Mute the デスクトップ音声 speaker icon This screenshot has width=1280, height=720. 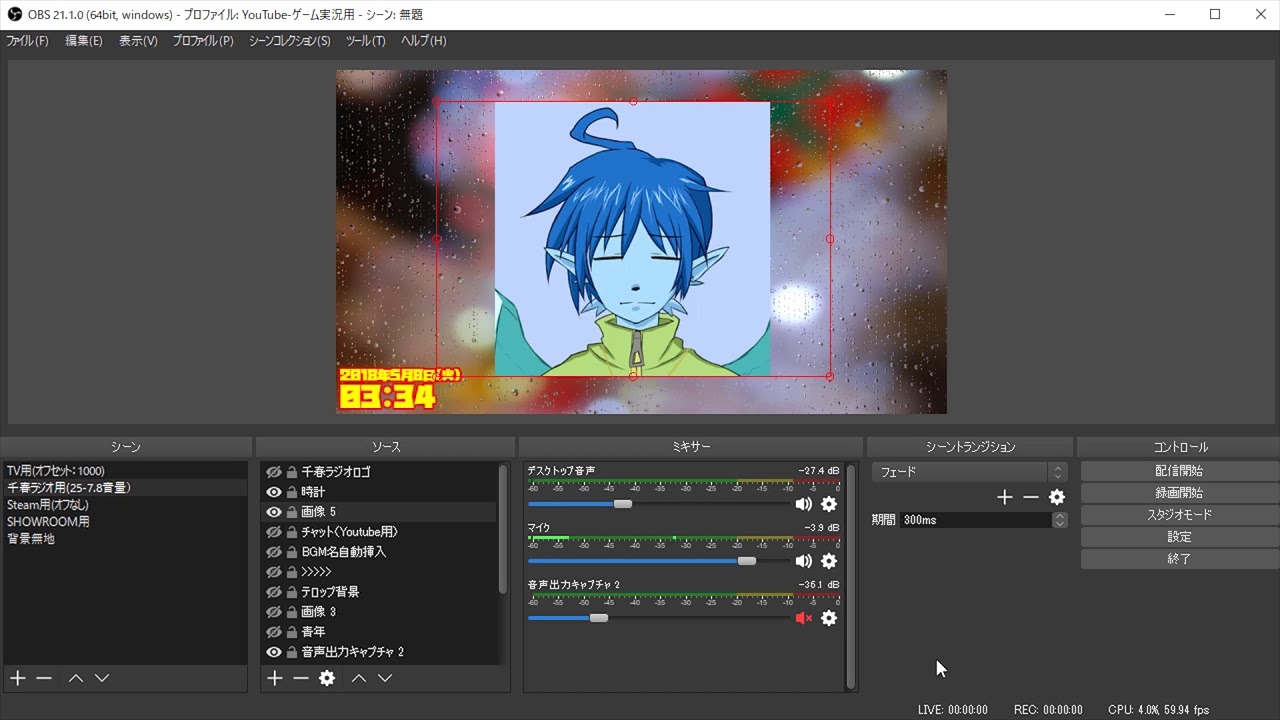(x=803, y=504)
